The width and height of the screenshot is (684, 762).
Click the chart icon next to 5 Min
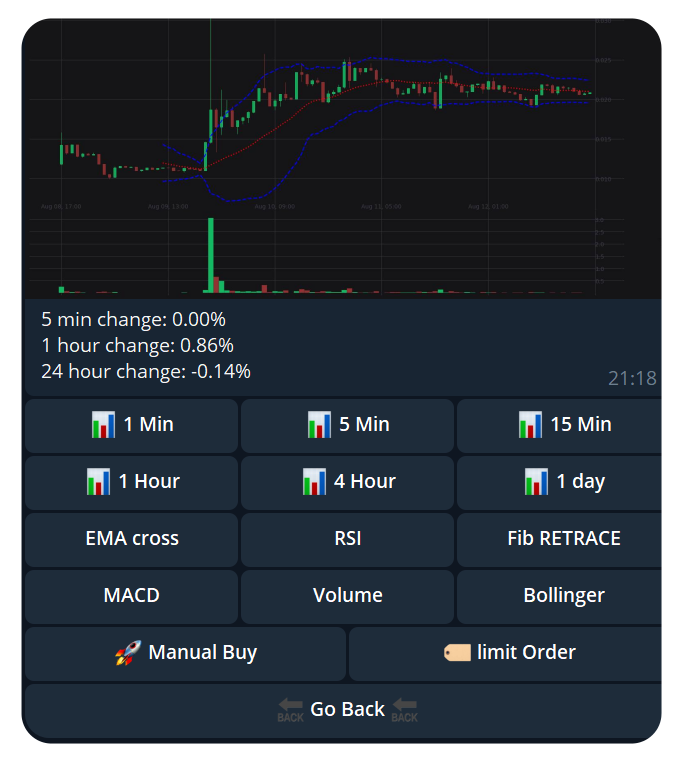tap(319, 425)
